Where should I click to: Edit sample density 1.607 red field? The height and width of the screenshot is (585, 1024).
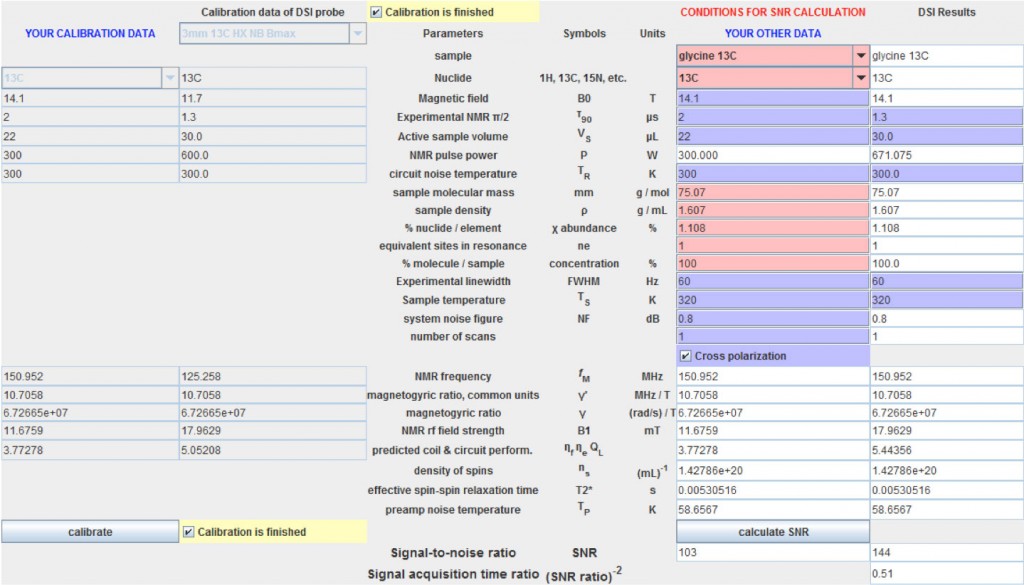[773, 210]
